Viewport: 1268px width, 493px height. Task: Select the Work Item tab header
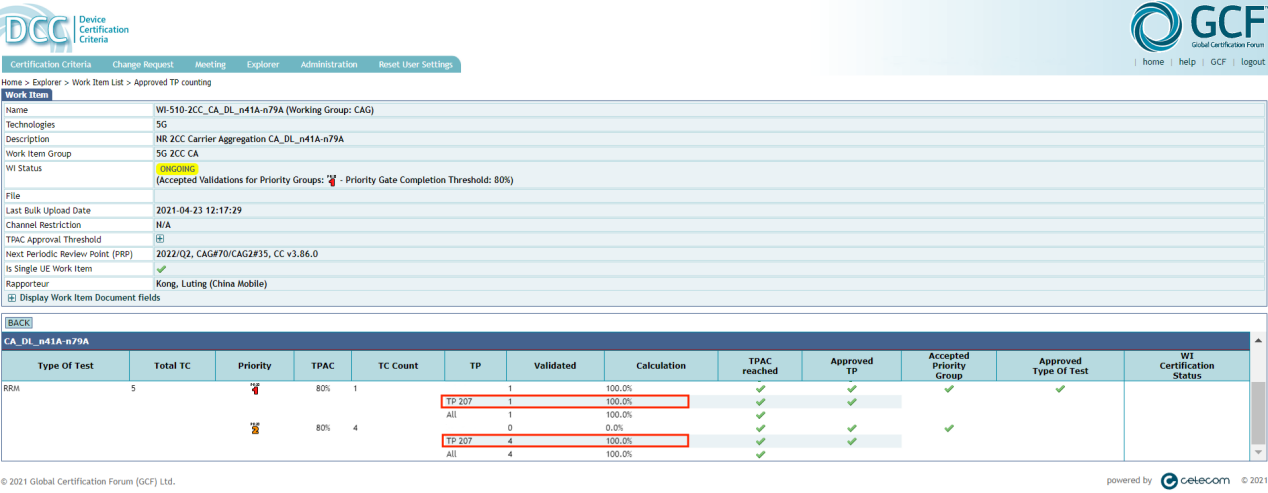[26, 96]
